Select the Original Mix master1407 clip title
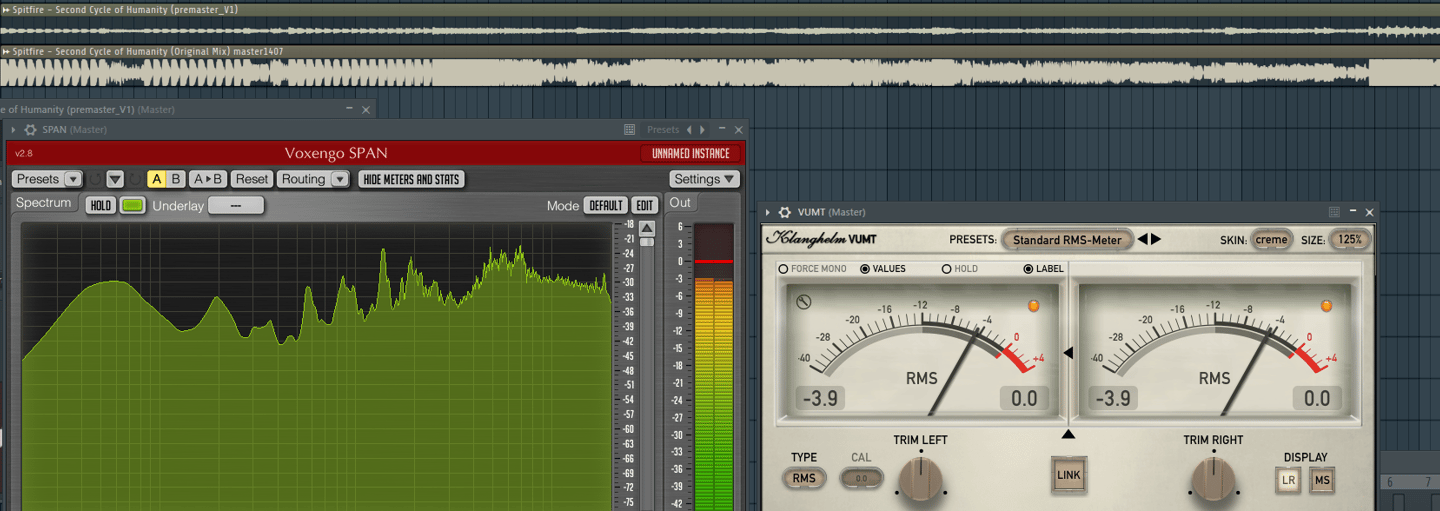Viewport: 1440px width, 511px height. click(x=147, y=51)
